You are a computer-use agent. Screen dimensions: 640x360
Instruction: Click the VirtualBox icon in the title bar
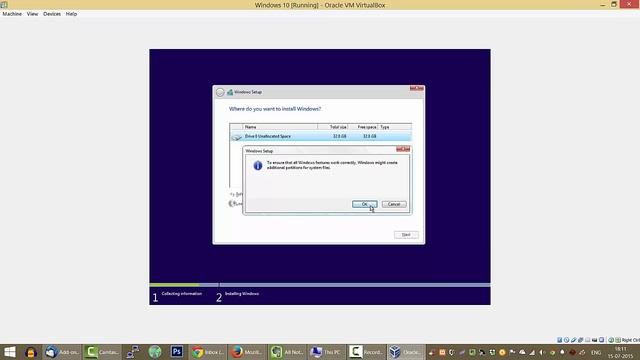click(4, 5)
